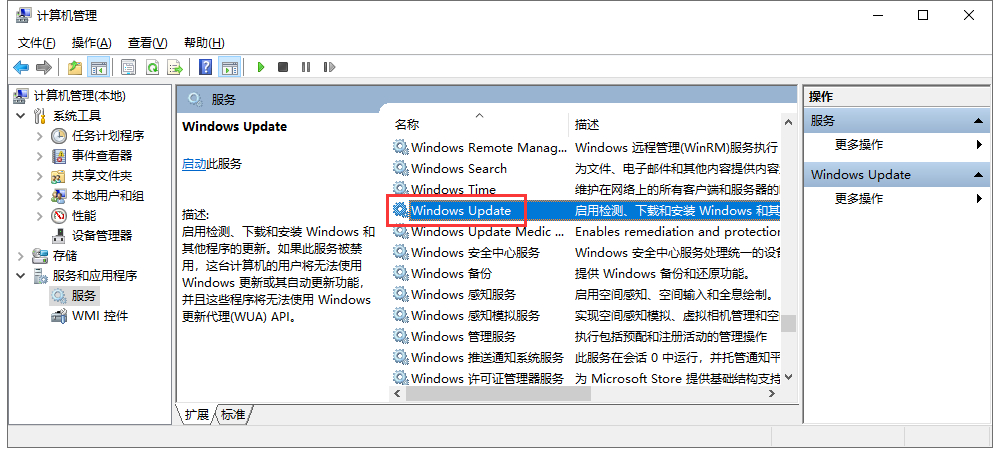
Task: Pause the service with the pause icon
Action: [306, 67]
